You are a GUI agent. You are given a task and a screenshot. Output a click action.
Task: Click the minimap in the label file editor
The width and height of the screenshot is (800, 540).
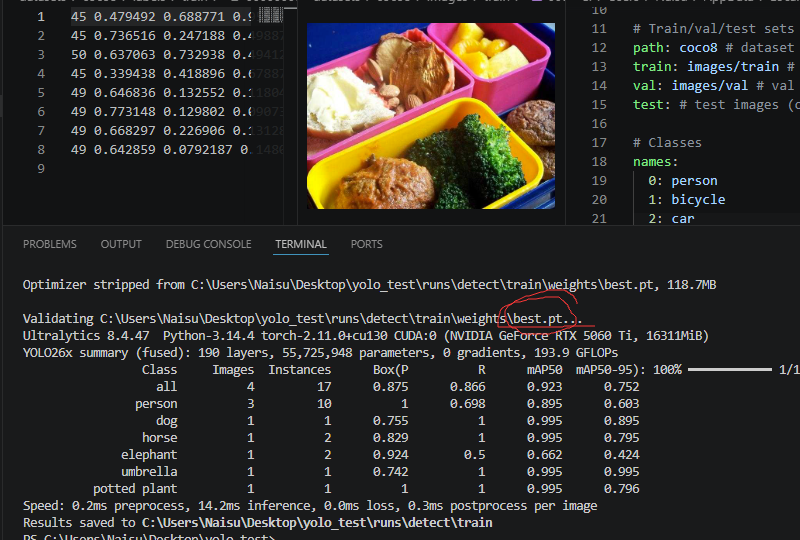pyautogui.click(x=271, y=15)
